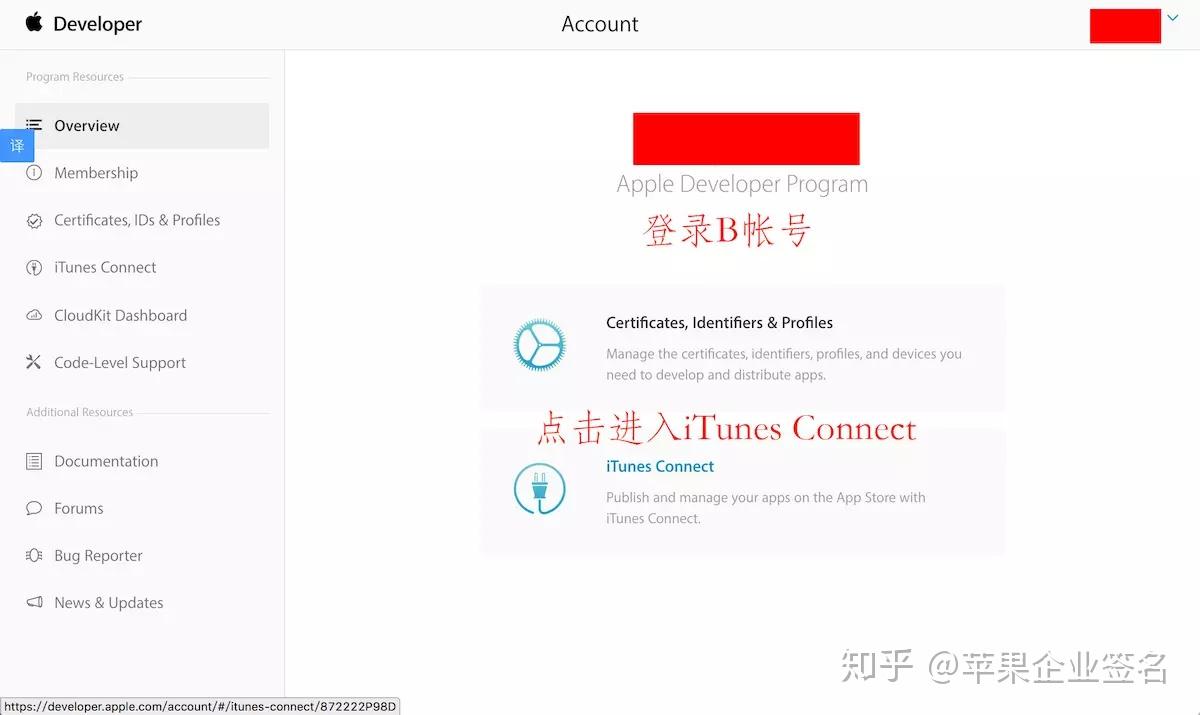Viewport: 1200px width, 715px height.
Task: Click the Apple Developer Program heading
Action: pos(742,184)
